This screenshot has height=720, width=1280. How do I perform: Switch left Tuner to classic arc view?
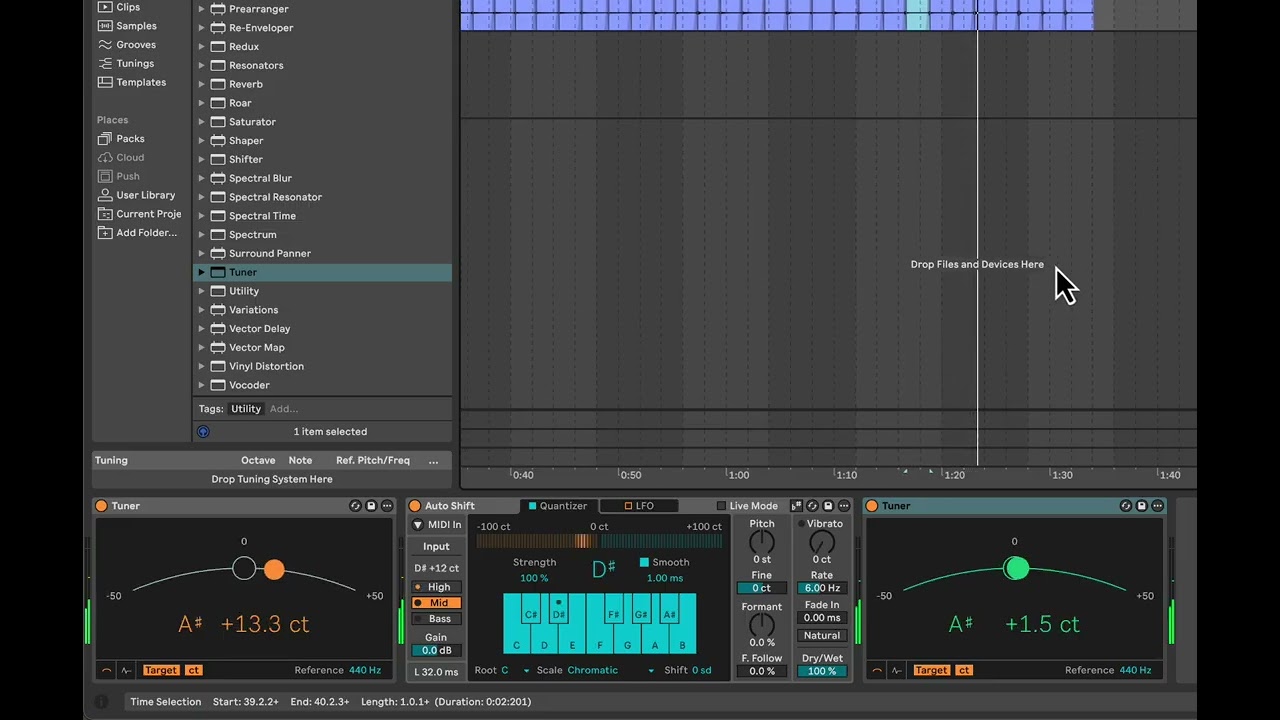pos(107,670)
